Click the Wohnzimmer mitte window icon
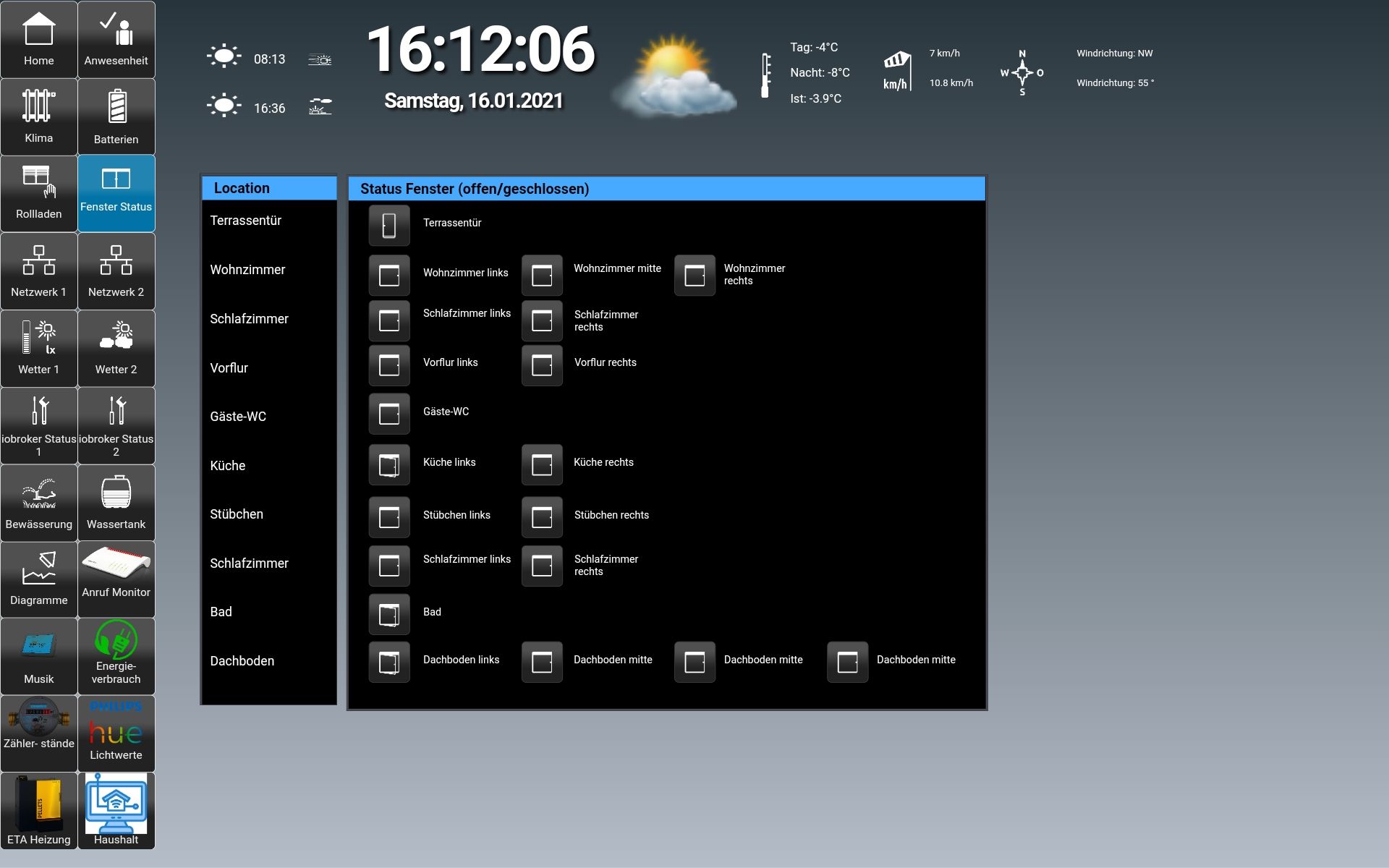Image resolution: width=1389 pixels, height=868 pixels. coord(542,275)
